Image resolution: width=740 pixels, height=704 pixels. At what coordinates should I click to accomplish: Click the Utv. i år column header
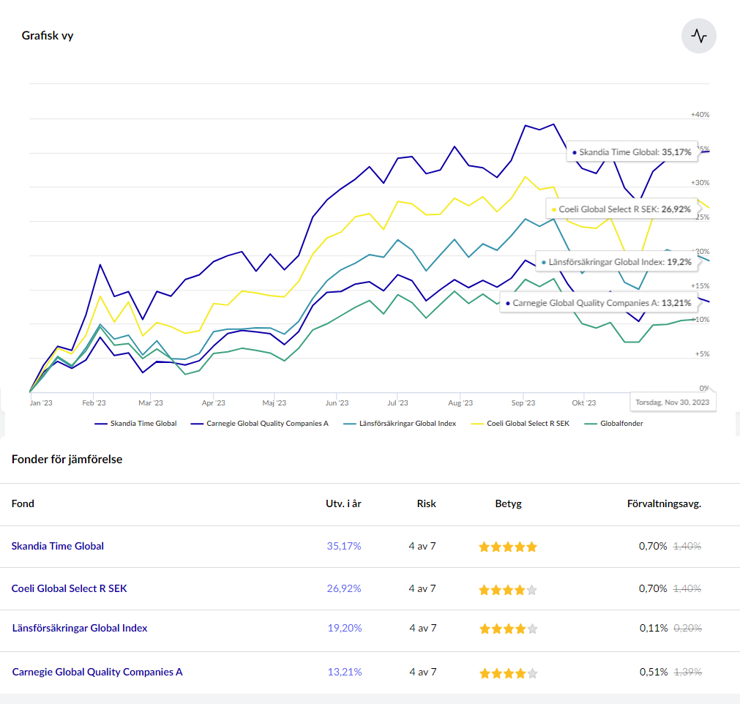343,503
